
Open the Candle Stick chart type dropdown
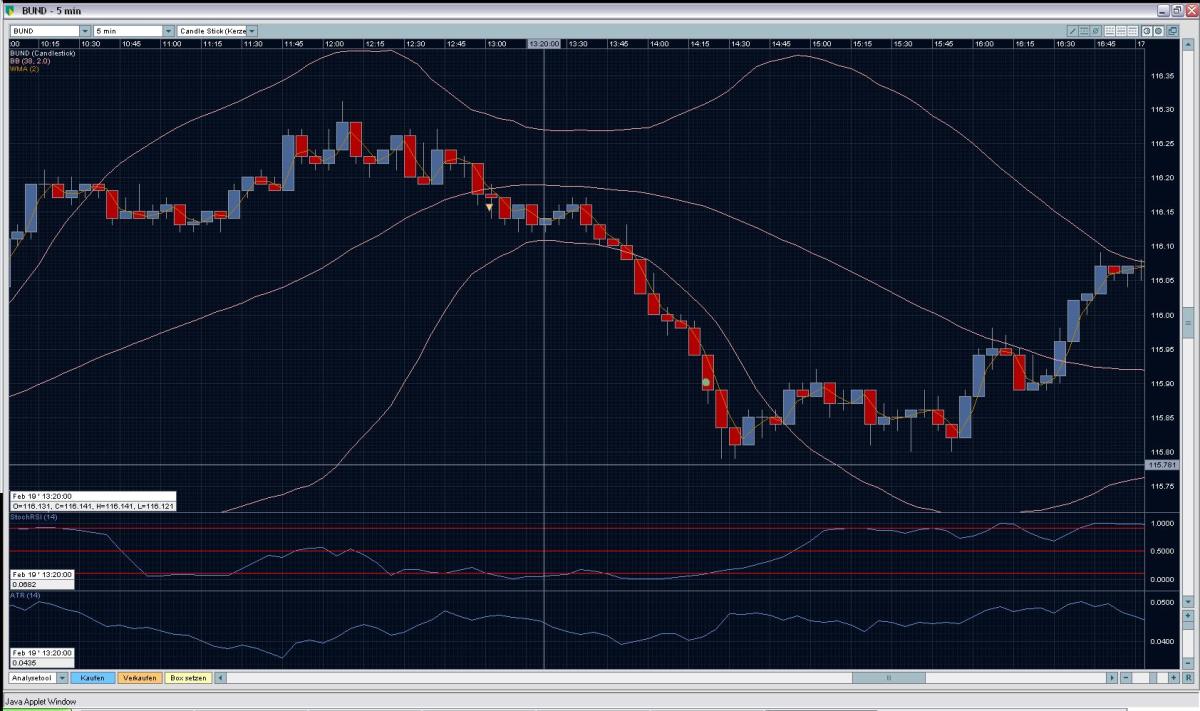(x=252, y=31)
